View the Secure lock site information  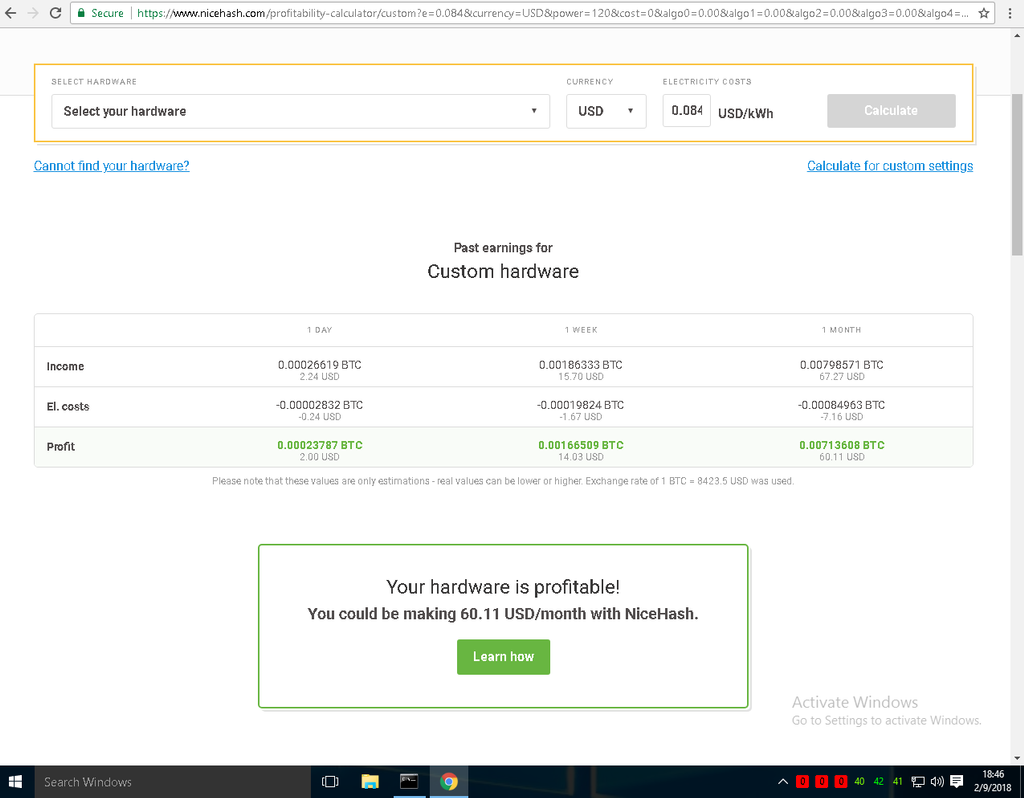click(x=101, y=13)
